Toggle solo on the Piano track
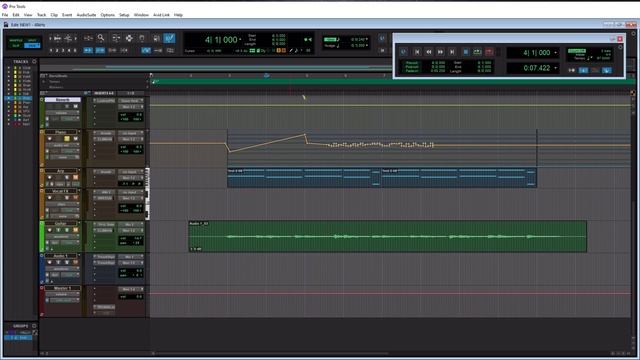Image resolution: width=640 pixels, height=360 pixels. pos(67,139)
